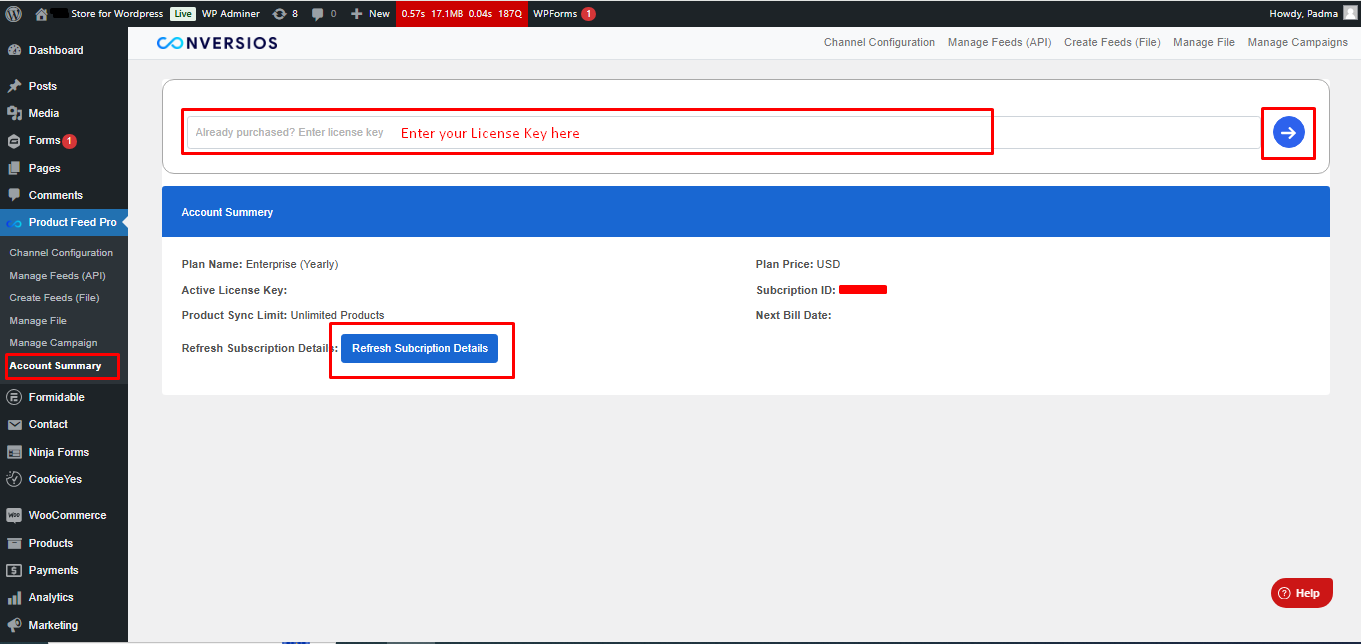
Task: Select Manage File in sidebar submenu
Action: (x=38, y=321)
